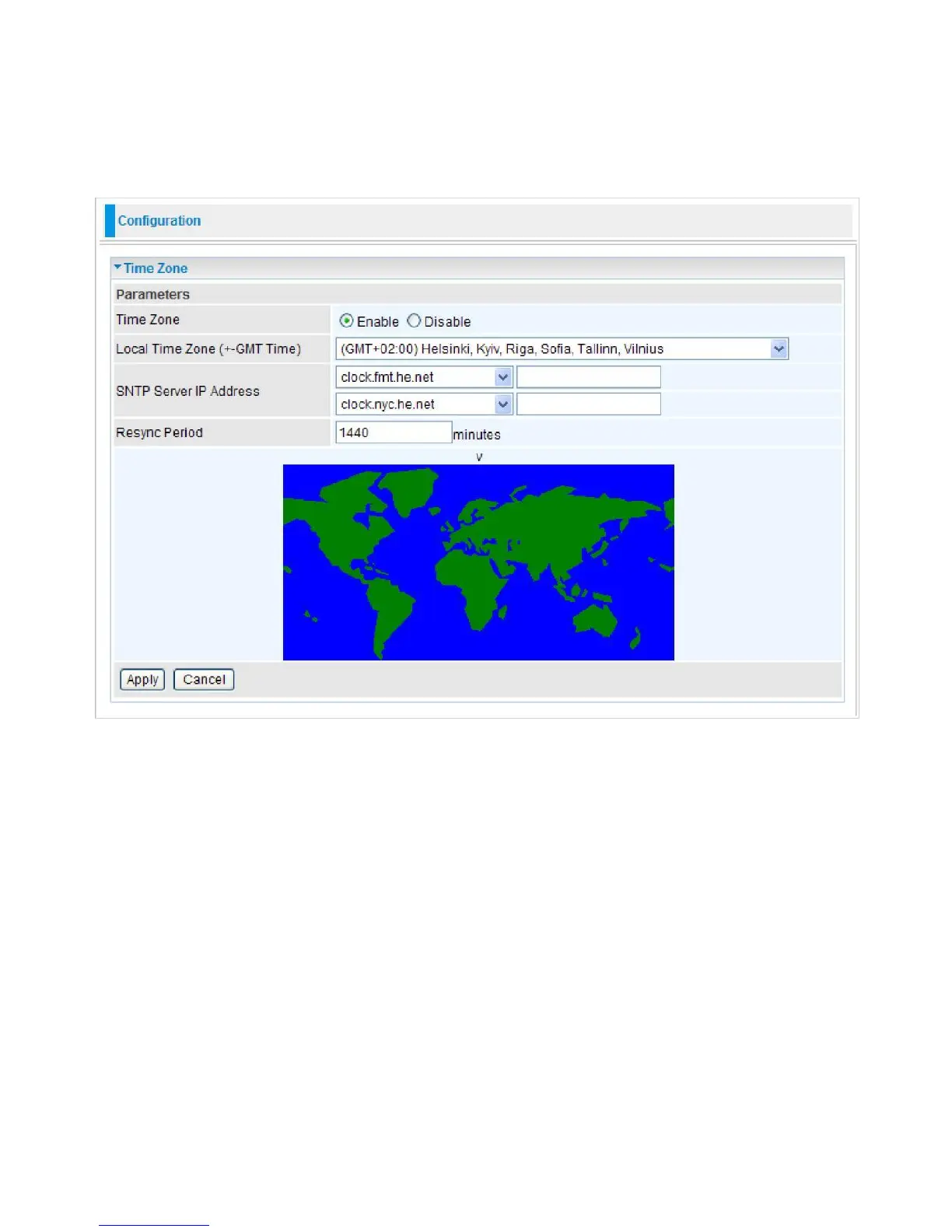Viewport: 952px width, 1232px height.
Task: Select the Disable time zone radio button
Action: [414, 320]
